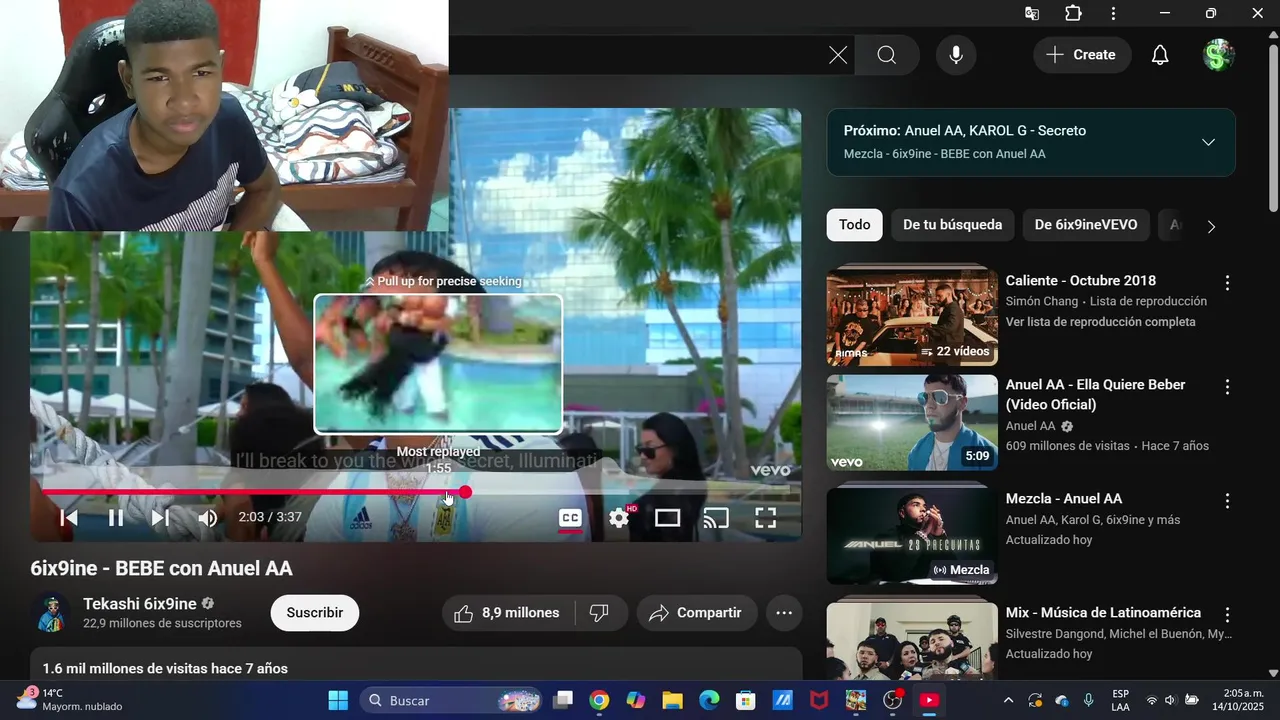This screenshot has height=720, width=1280.
Task: Open File Explorer from taskbar
Action: (672, 700)
